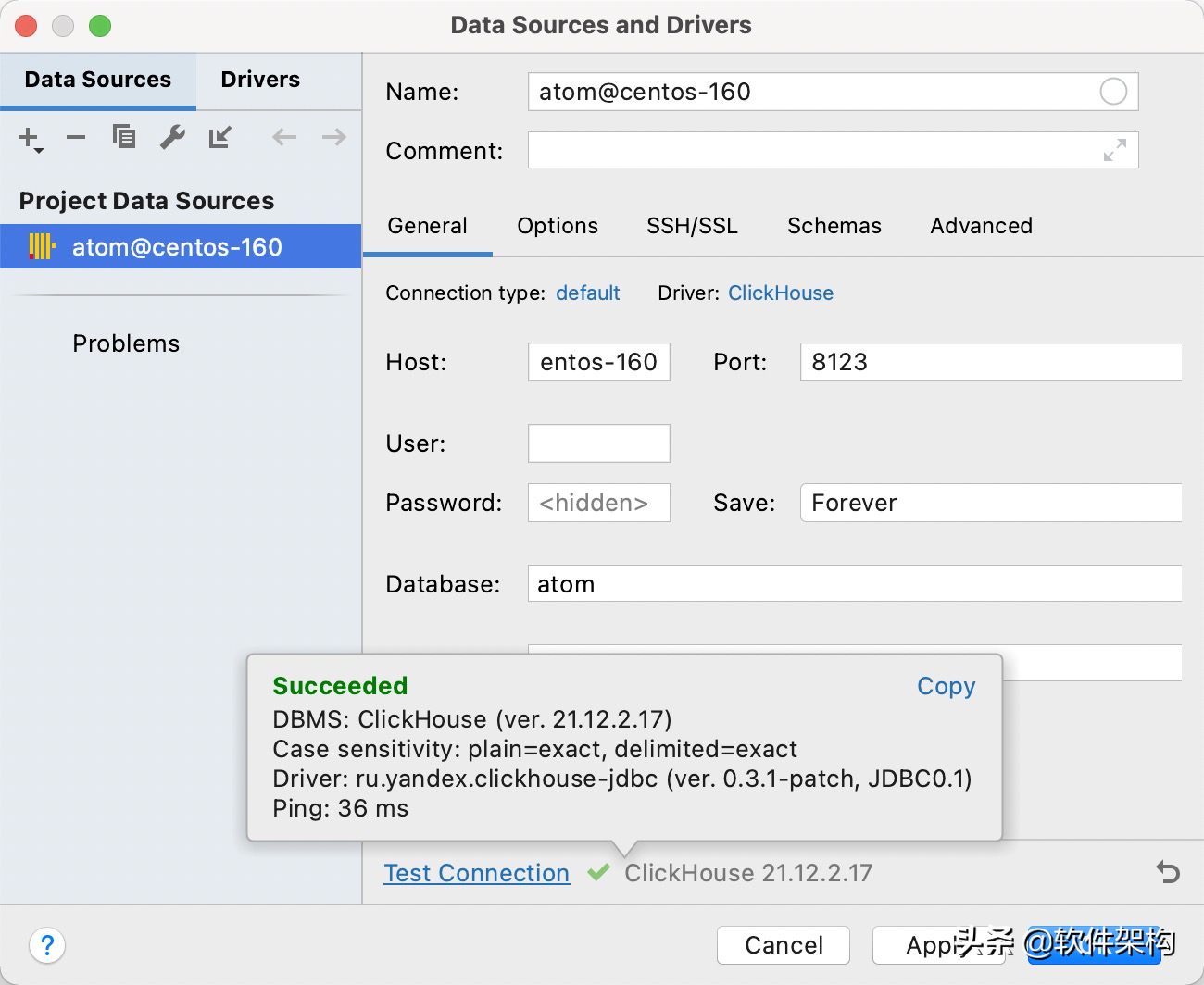Focus the Comment input field
The width and height of the screenshot is (1204, 985).
pos(833,150)
